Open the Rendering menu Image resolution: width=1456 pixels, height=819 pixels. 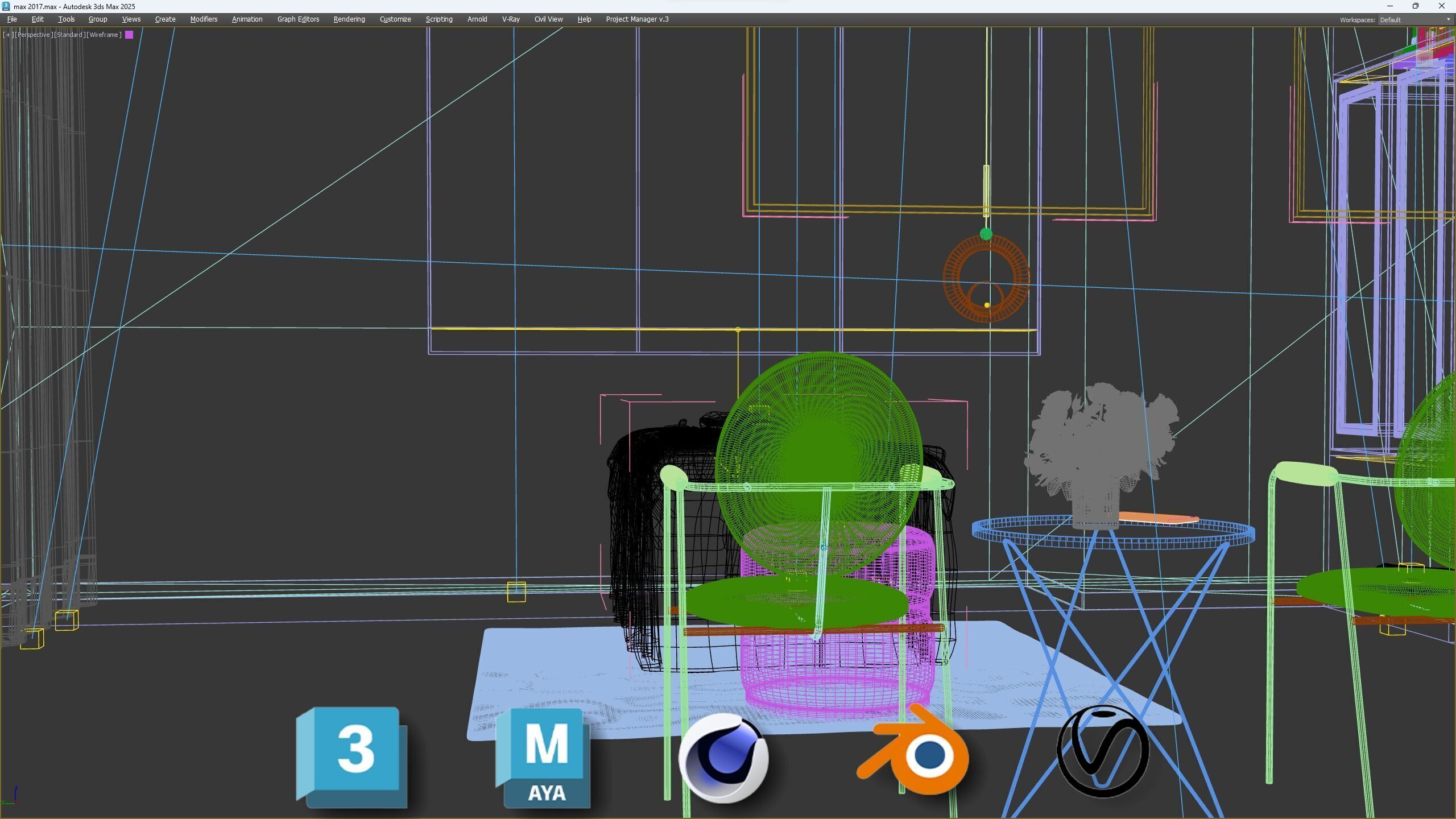(349, 19)
